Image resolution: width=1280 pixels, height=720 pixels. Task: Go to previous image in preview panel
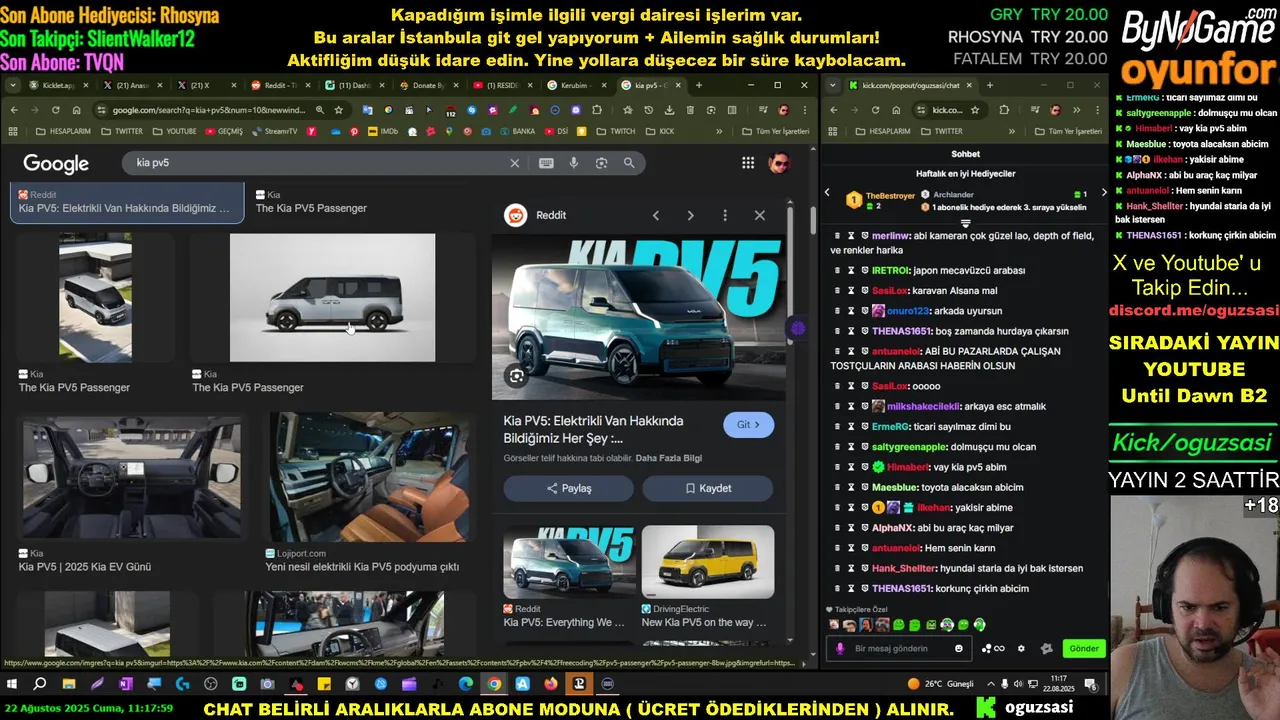point(656,215)
